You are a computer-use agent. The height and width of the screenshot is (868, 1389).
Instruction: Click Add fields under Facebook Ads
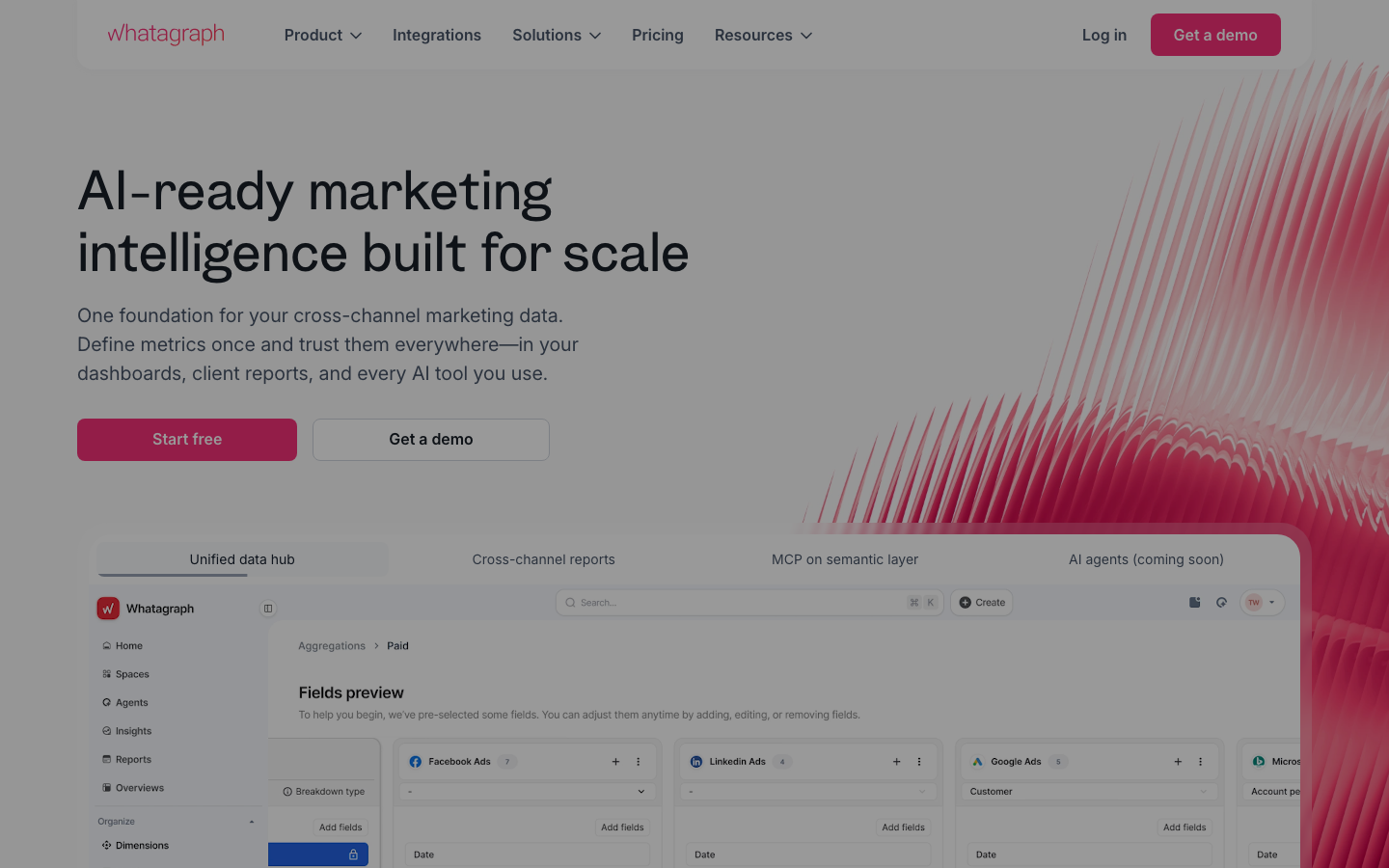[x=622, y=827]
